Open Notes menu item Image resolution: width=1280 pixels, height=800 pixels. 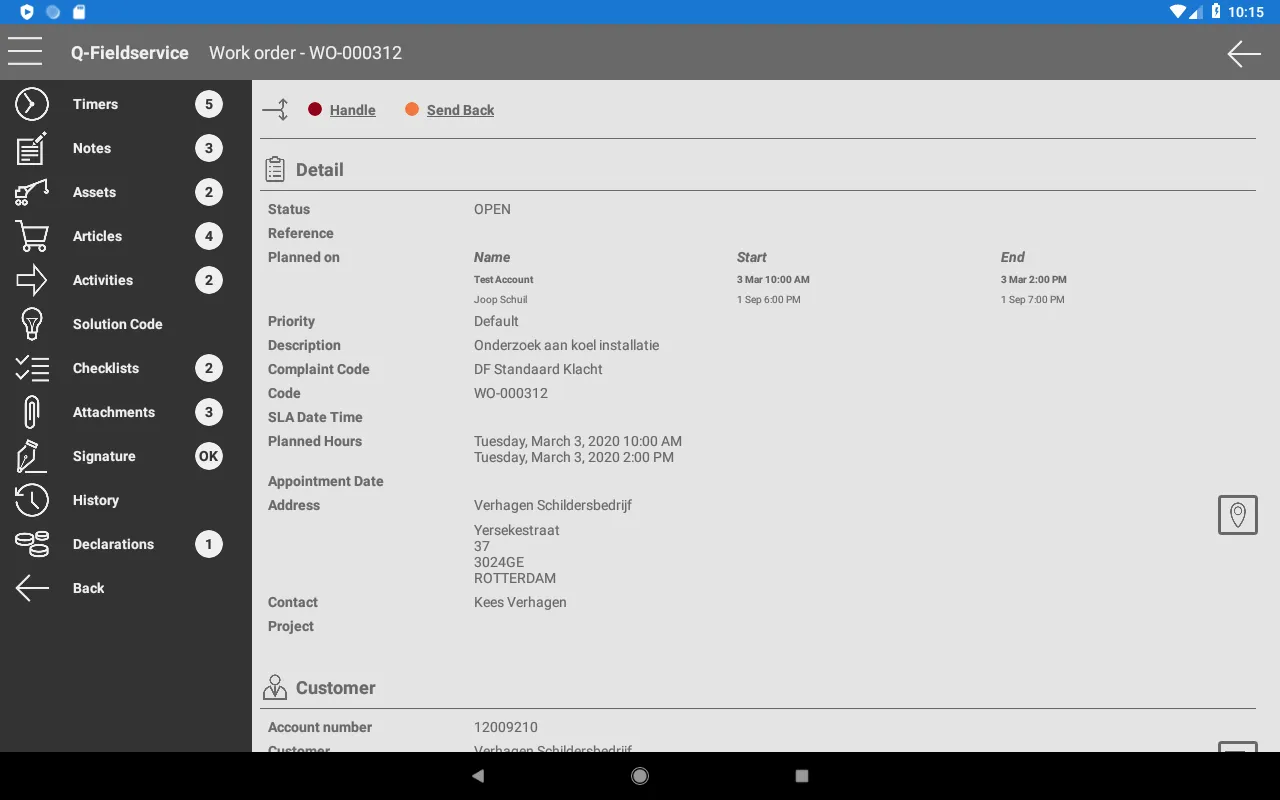(126, 148)
